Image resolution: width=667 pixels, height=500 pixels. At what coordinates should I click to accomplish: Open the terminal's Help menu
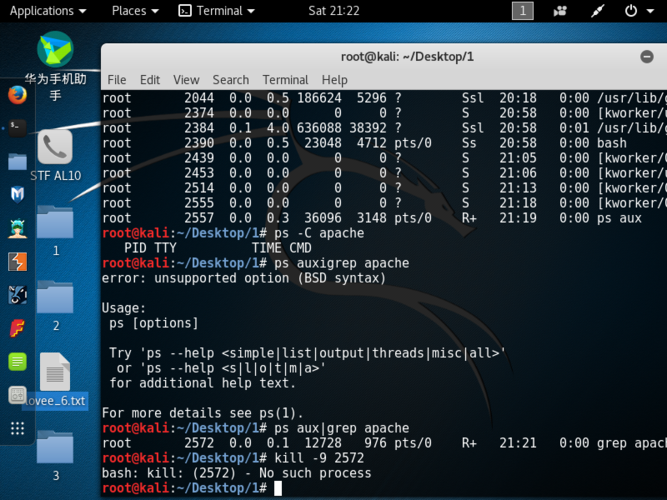(335, 80)
